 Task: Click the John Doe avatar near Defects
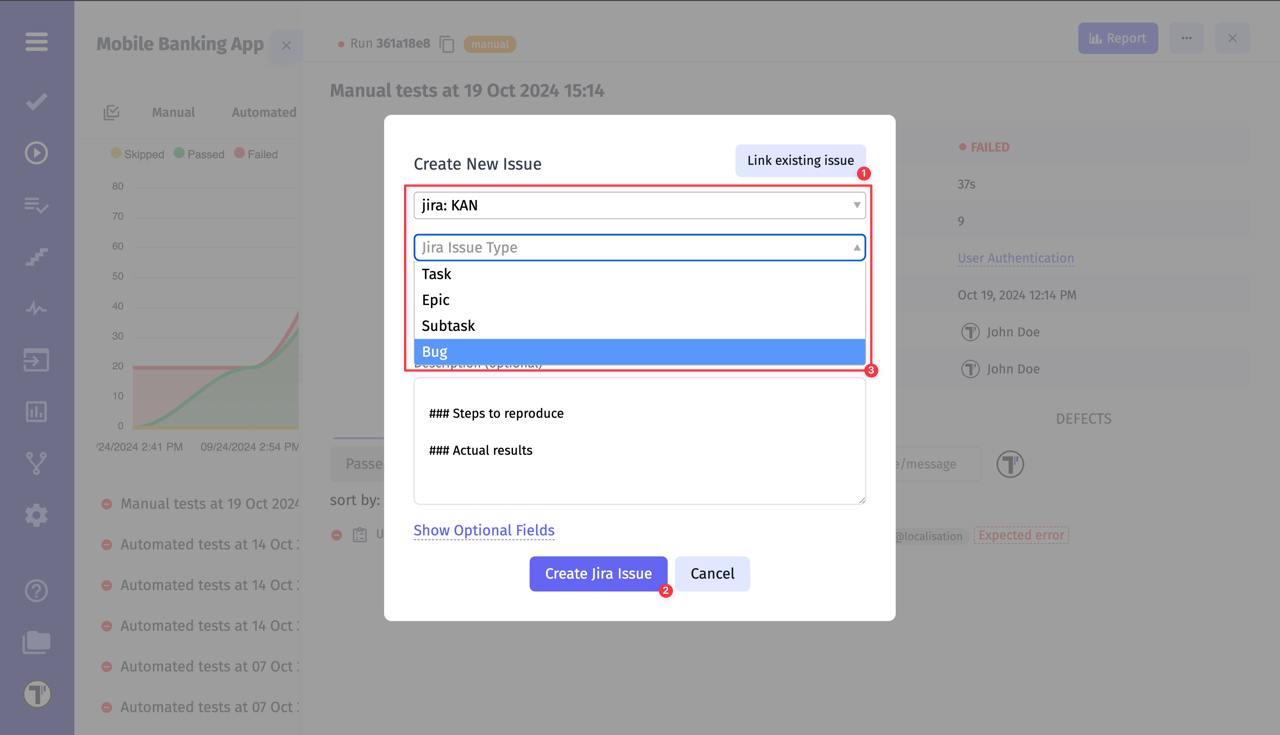tap(1009, 463)
